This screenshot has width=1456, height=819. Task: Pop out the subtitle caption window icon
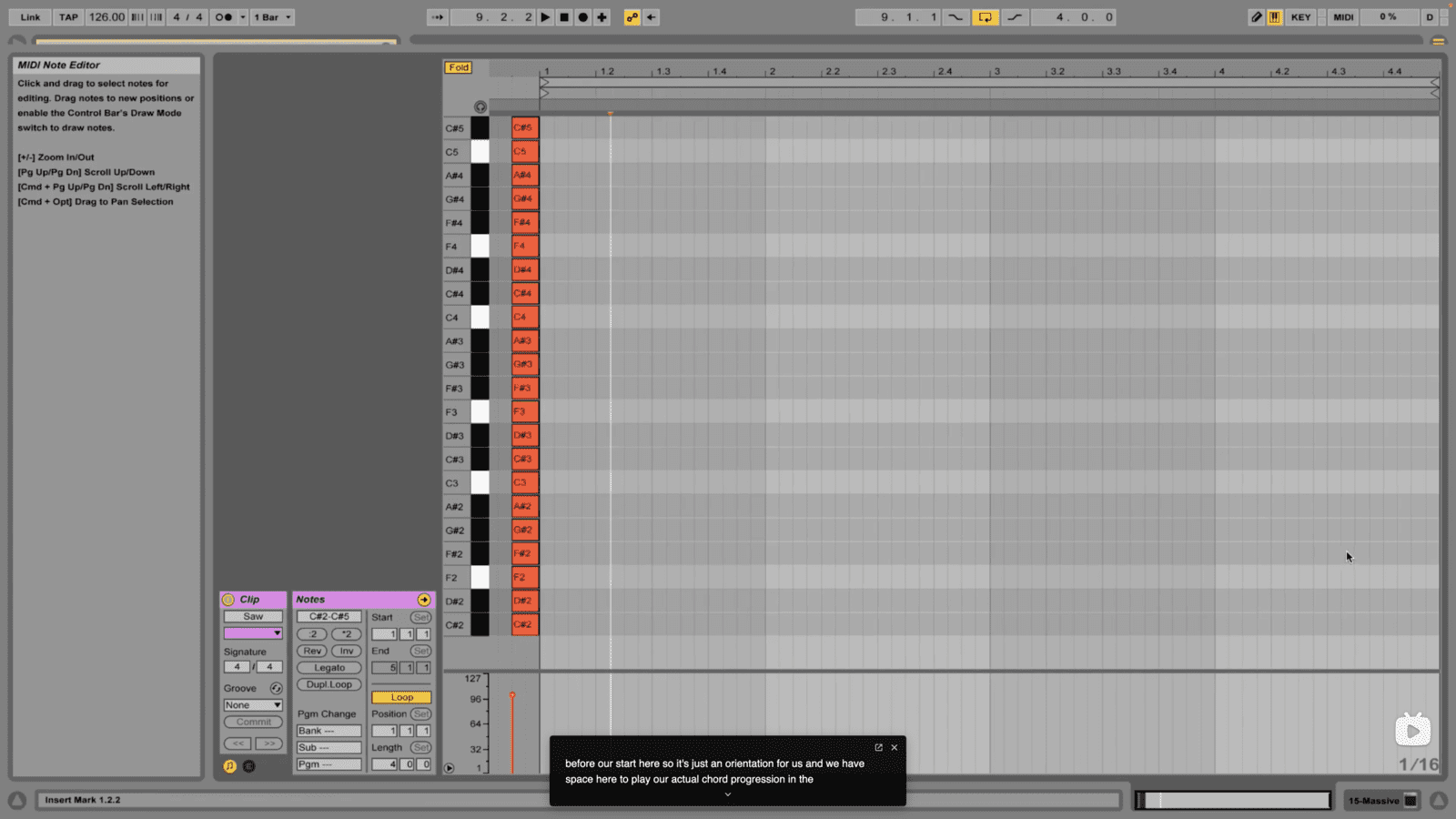[x=879, y=747]
